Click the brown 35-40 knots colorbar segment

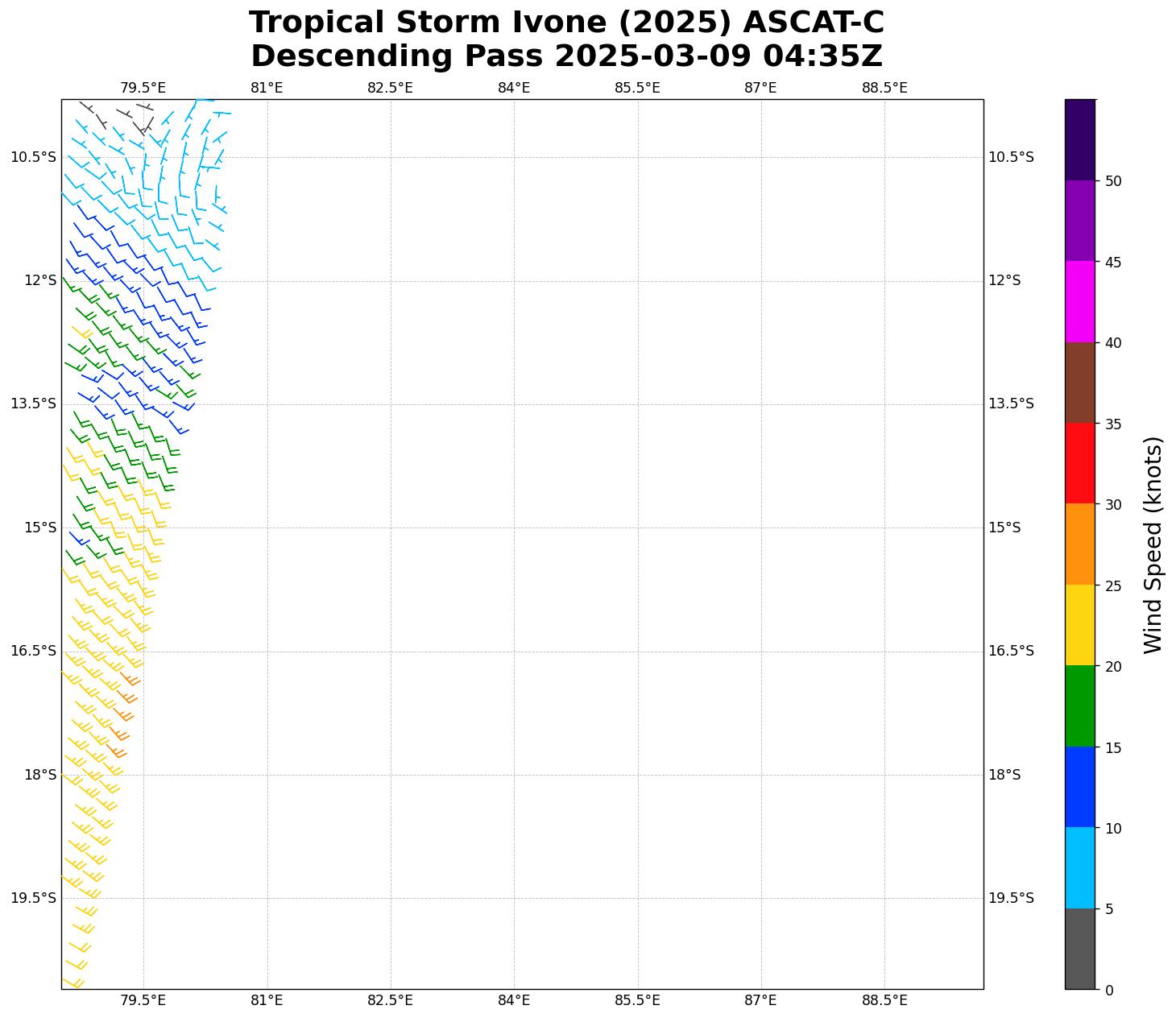point(1079,383)
